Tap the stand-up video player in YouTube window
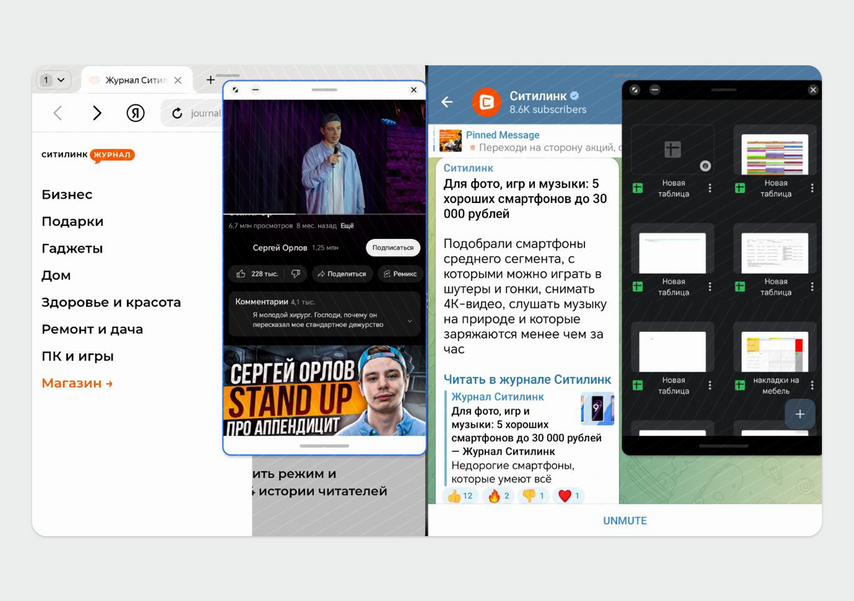Image resolution: width=854 pixels, height=601 pixels. click(325, 157)
